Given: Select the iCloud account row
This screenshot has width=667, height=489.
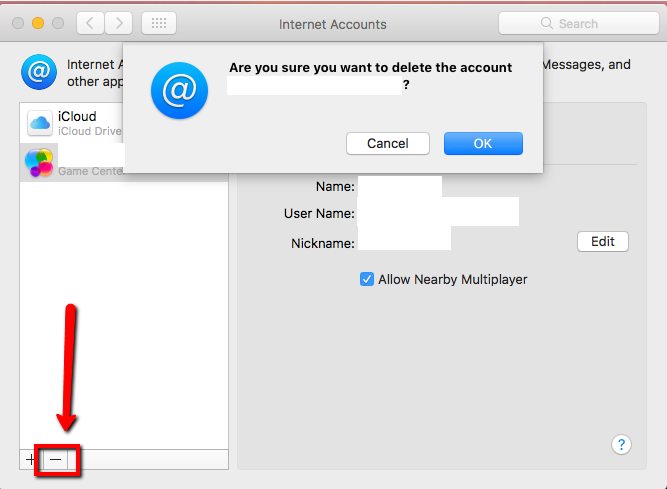Looking at the screenshot, I should (x=71, y=123).
